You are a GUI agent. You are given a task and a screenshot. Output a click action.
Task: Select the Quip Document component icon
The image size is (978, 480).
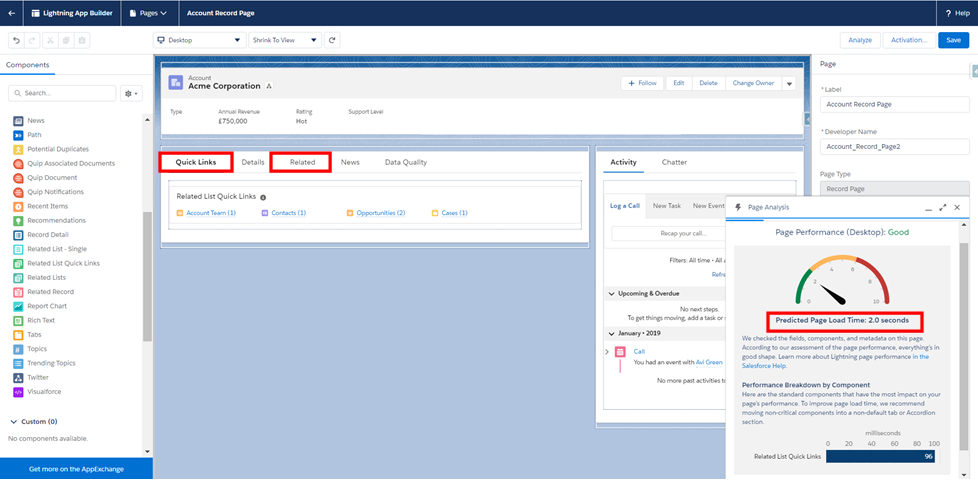[x=18, y=178]
